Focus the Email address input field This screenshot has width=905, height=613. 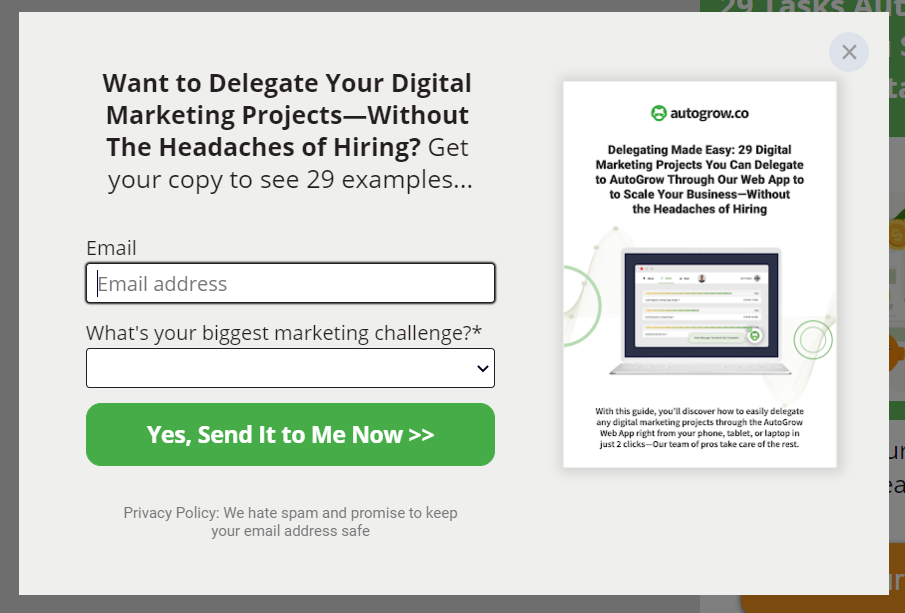coord(290,283)
